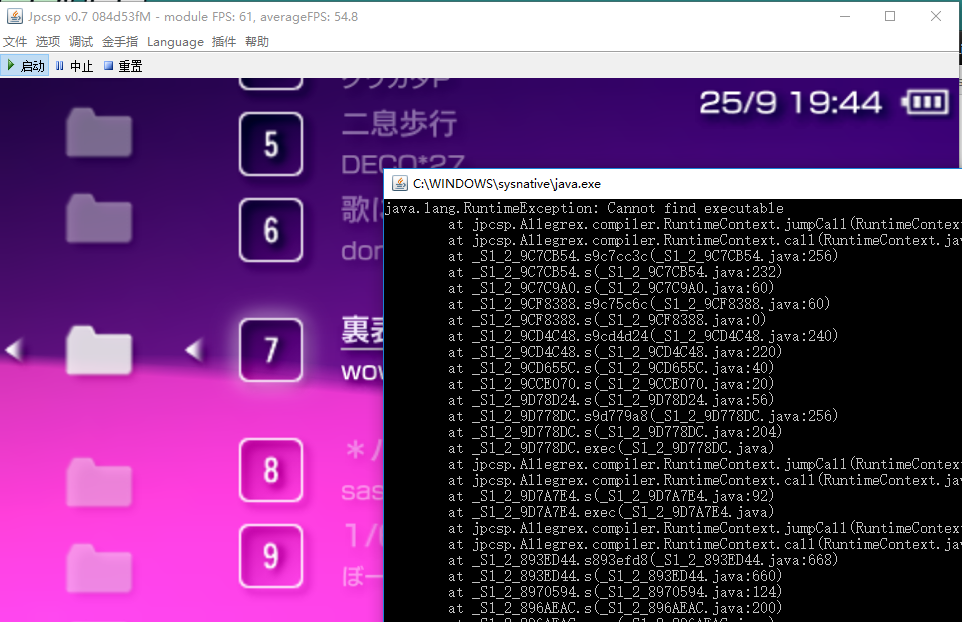Open the 选项 menu
962x622 pixels.
[x=48, y=42]
